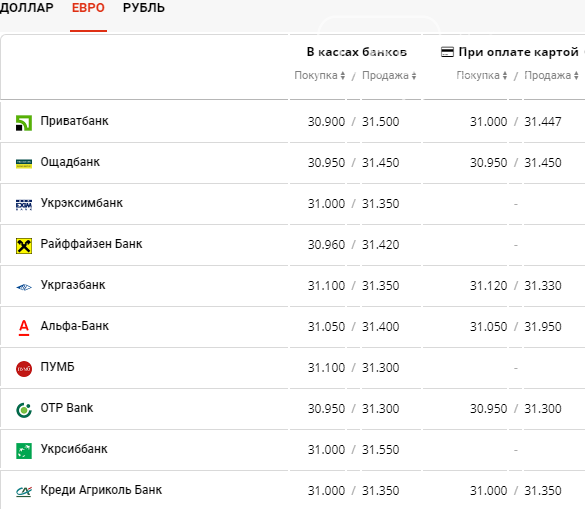
Task: Open the Райффайзен Банк link
Action: tap(91, 244)
